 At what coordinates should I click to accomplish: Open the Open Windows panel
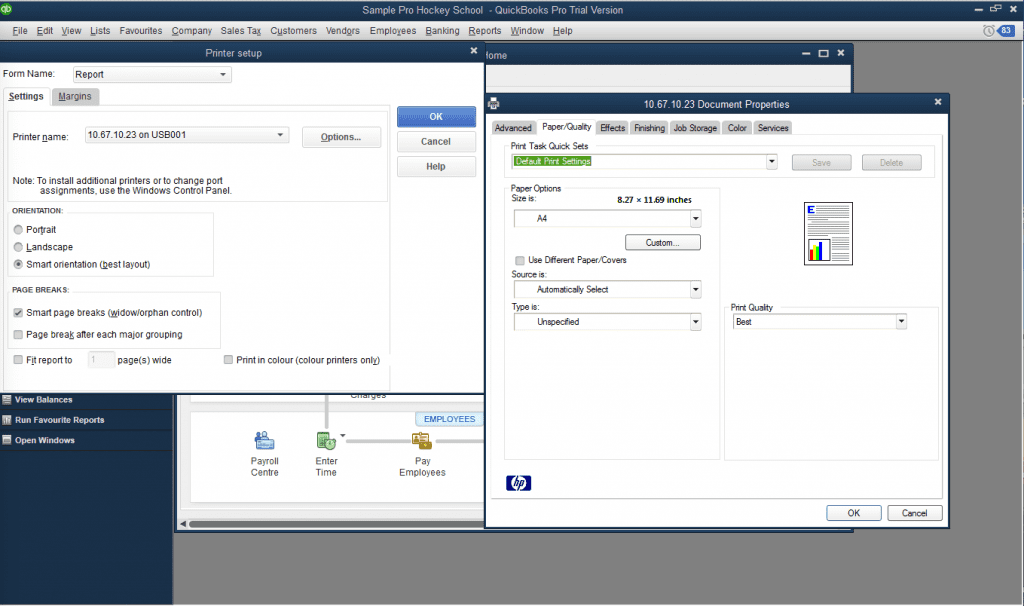click(46, 440)
